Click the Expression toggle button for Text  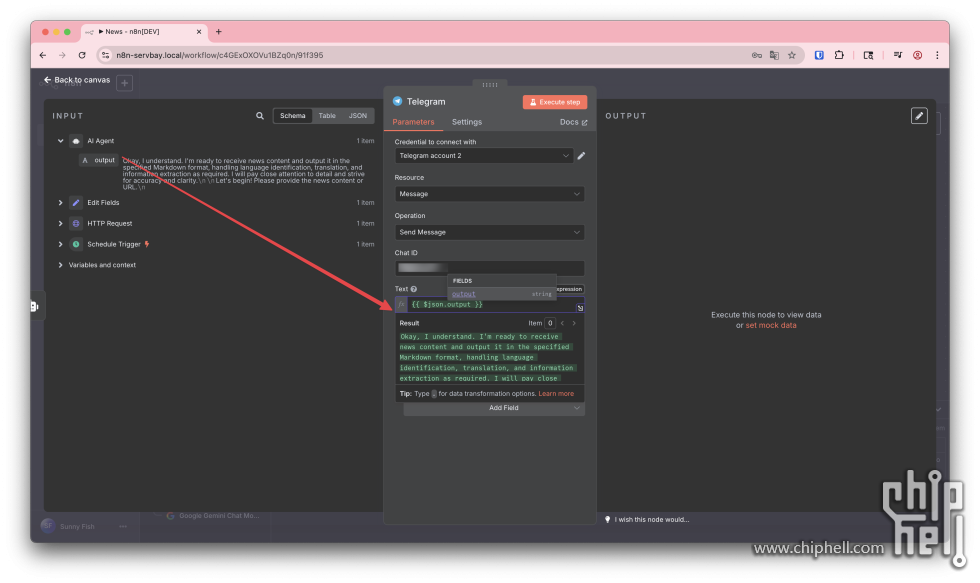pyautogui.click(x=569, y=289)
